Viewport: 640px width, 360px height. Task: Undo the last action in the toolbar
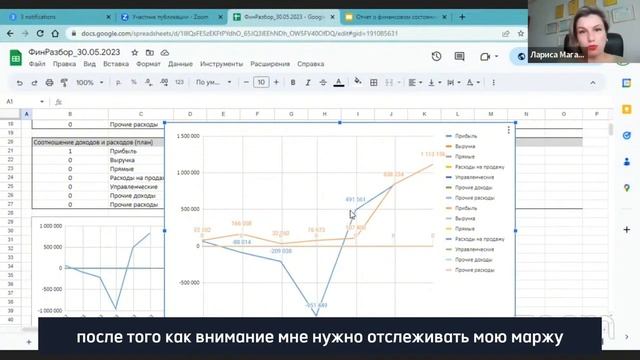pos(19,83)
